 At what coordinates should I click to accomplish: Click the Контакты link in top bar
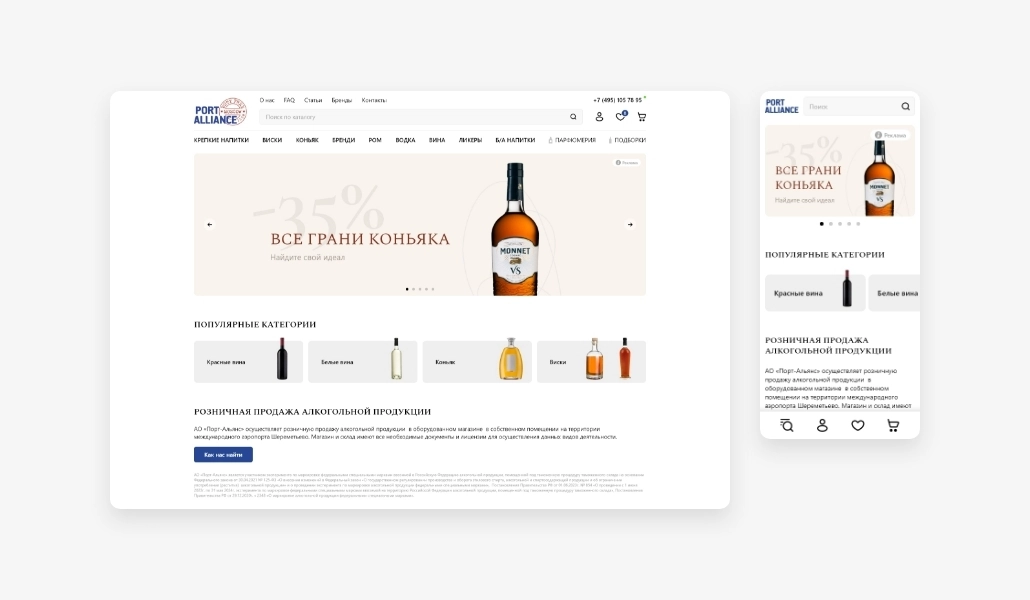pos(374,100)
